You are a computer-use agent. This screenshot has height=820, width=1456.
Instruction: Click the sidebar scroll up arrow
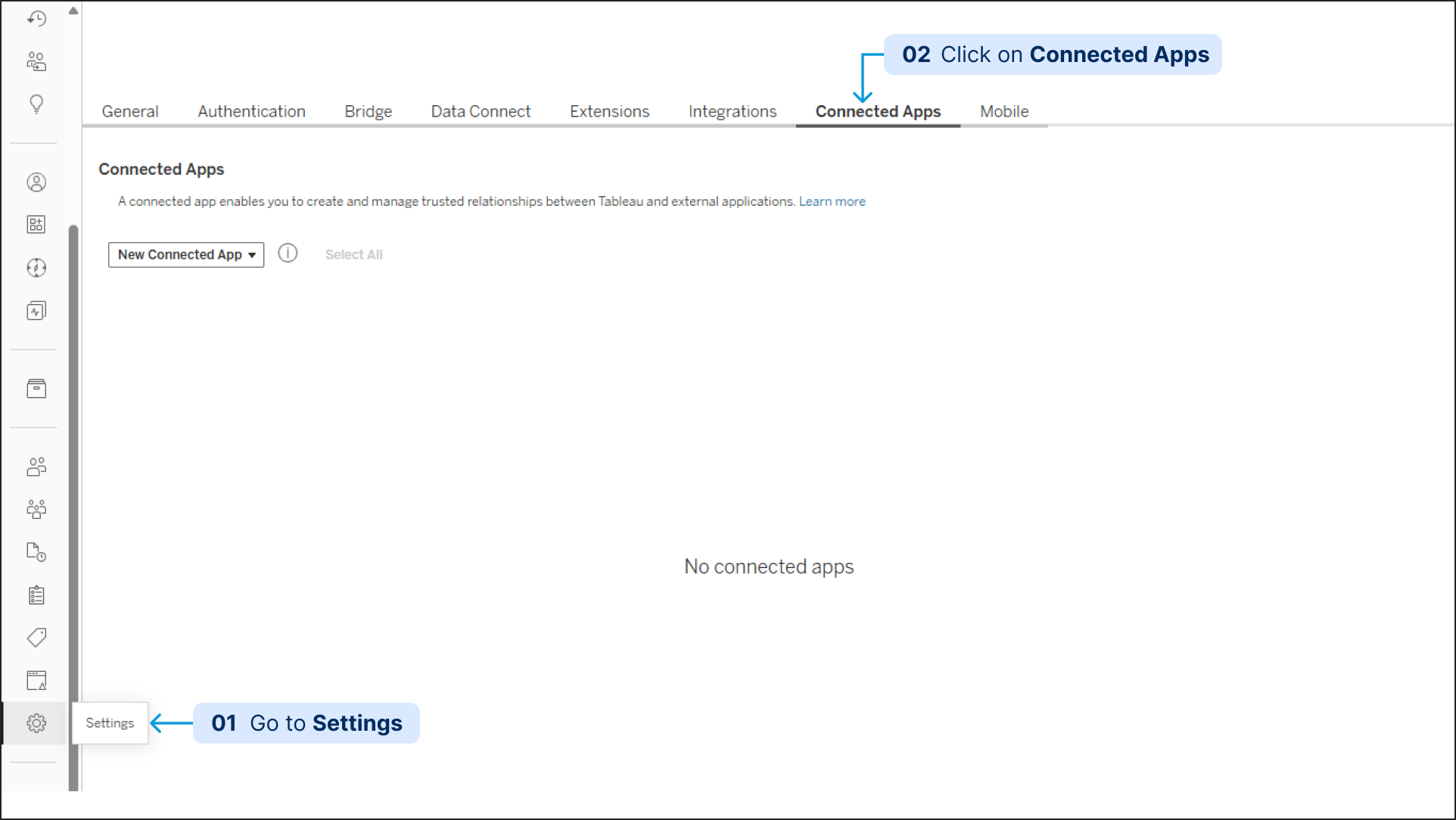[73, 11]
